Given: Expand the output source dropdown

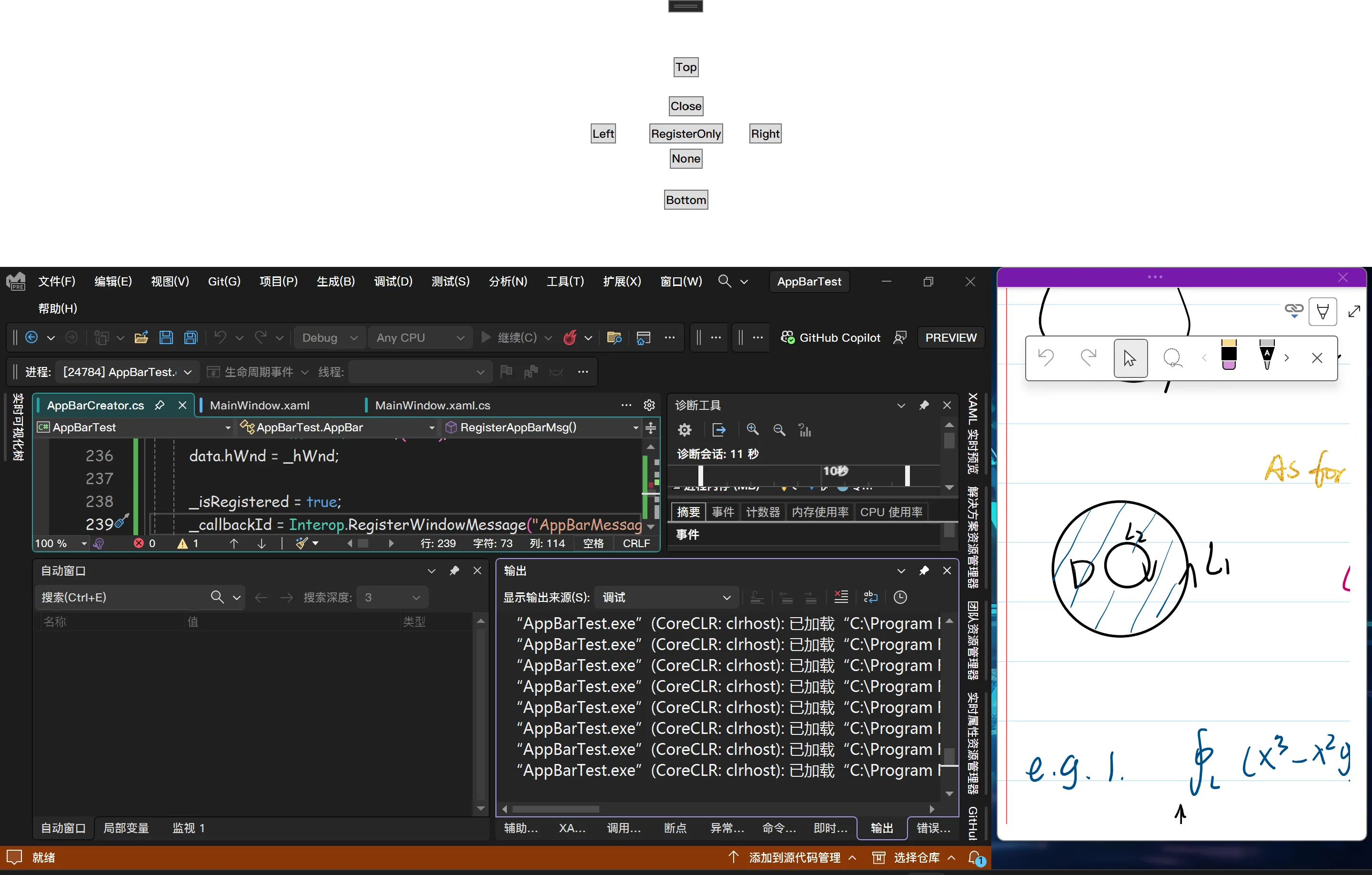Looking at the screenshot, I should point(666,597).
